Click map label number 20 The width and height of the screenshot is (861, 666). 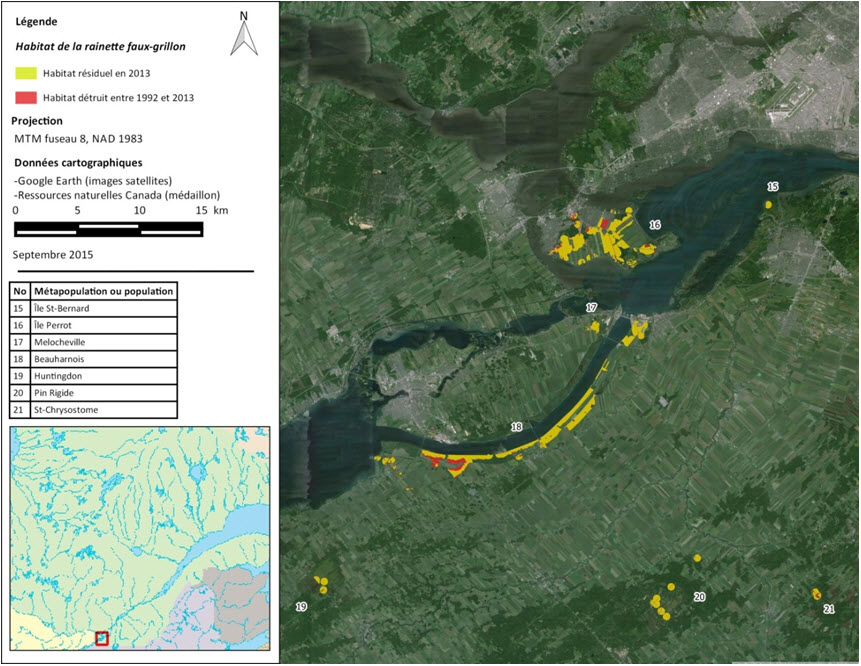[x=699, y=597]
